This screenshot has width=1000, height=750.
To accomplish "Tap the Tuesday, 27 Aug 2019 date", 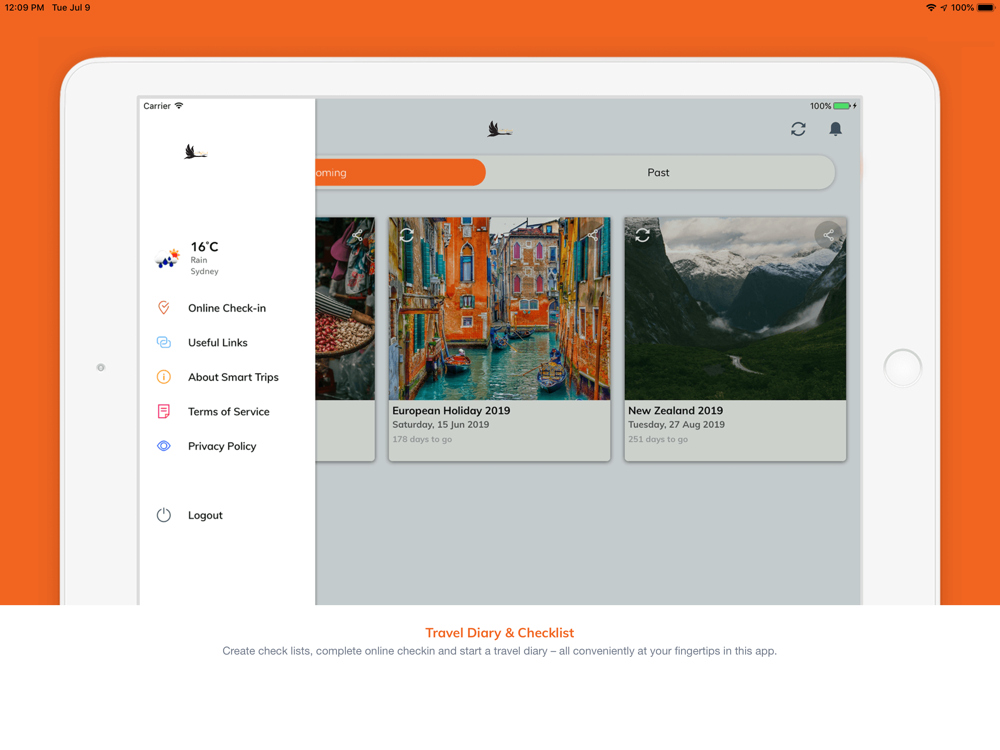I will [676, 425].
